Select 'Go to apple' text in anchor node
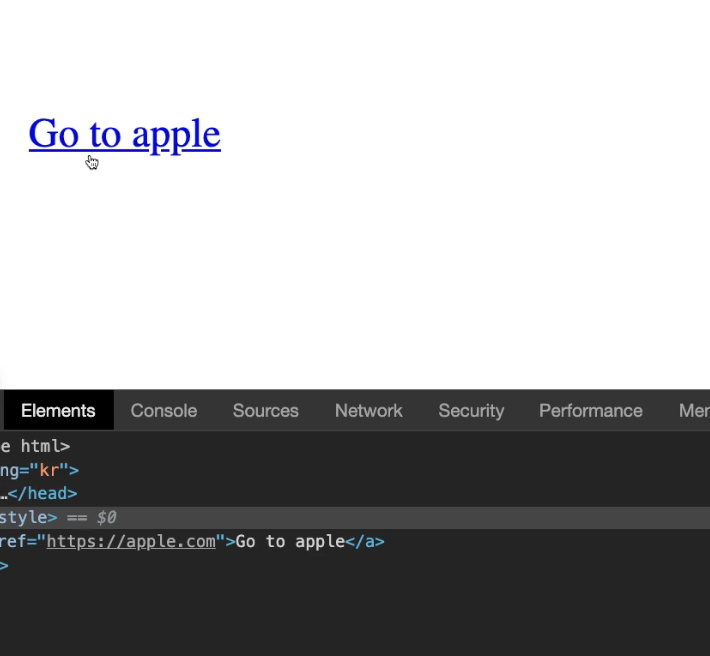 pyautogui.click(x=290, y=541)
